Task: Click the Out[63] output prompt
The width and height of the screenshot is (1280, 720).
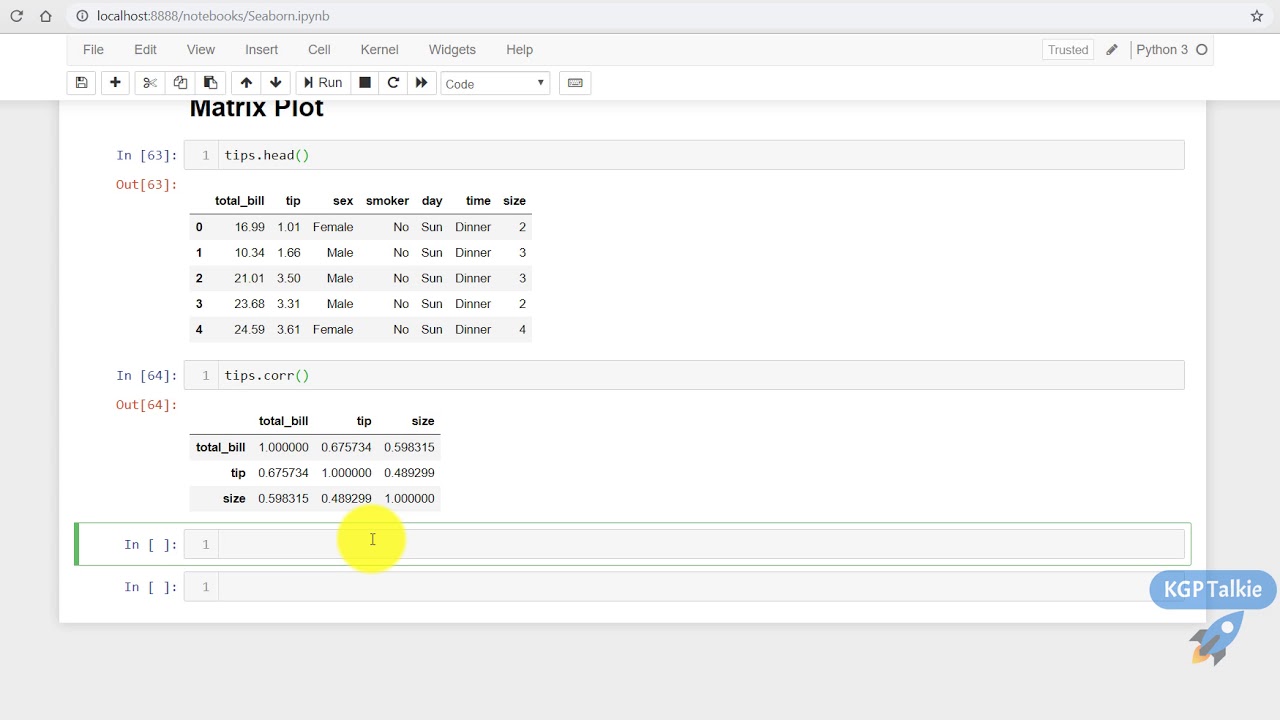Action: pos(147,184)
